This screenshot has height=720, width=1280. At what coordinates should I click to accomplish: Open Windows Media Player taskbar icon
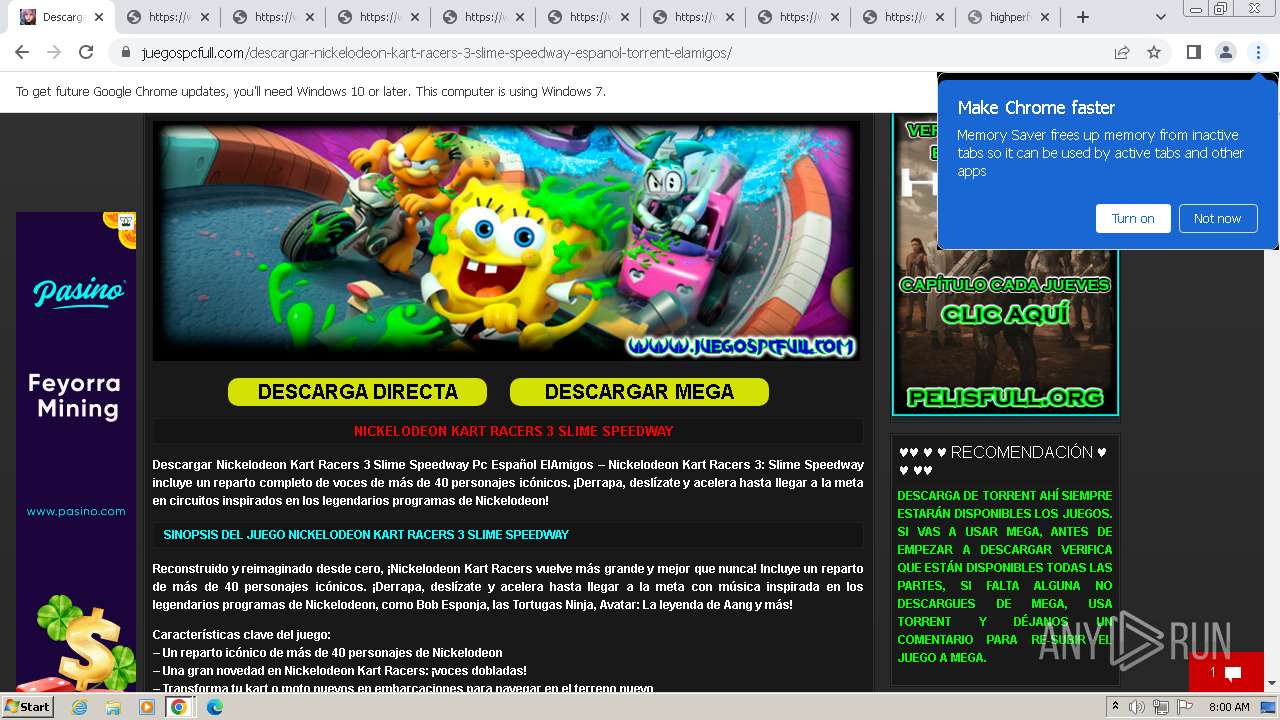(x=147, y=707)
